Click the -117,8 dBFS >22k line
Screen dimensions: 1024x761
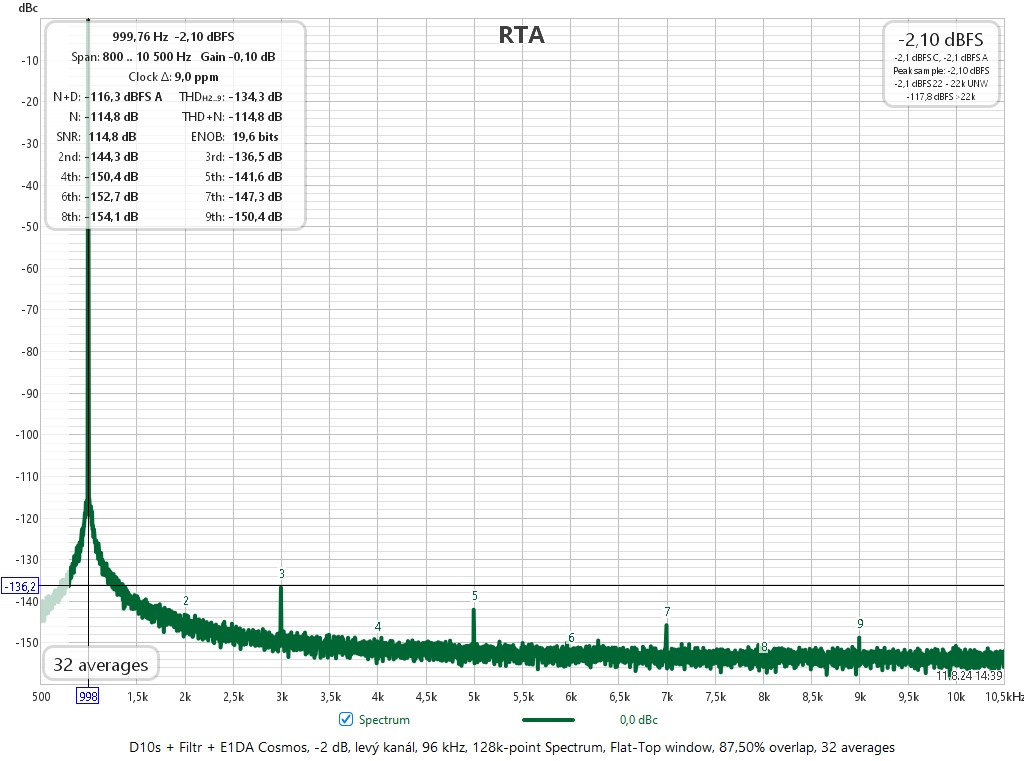940,97
